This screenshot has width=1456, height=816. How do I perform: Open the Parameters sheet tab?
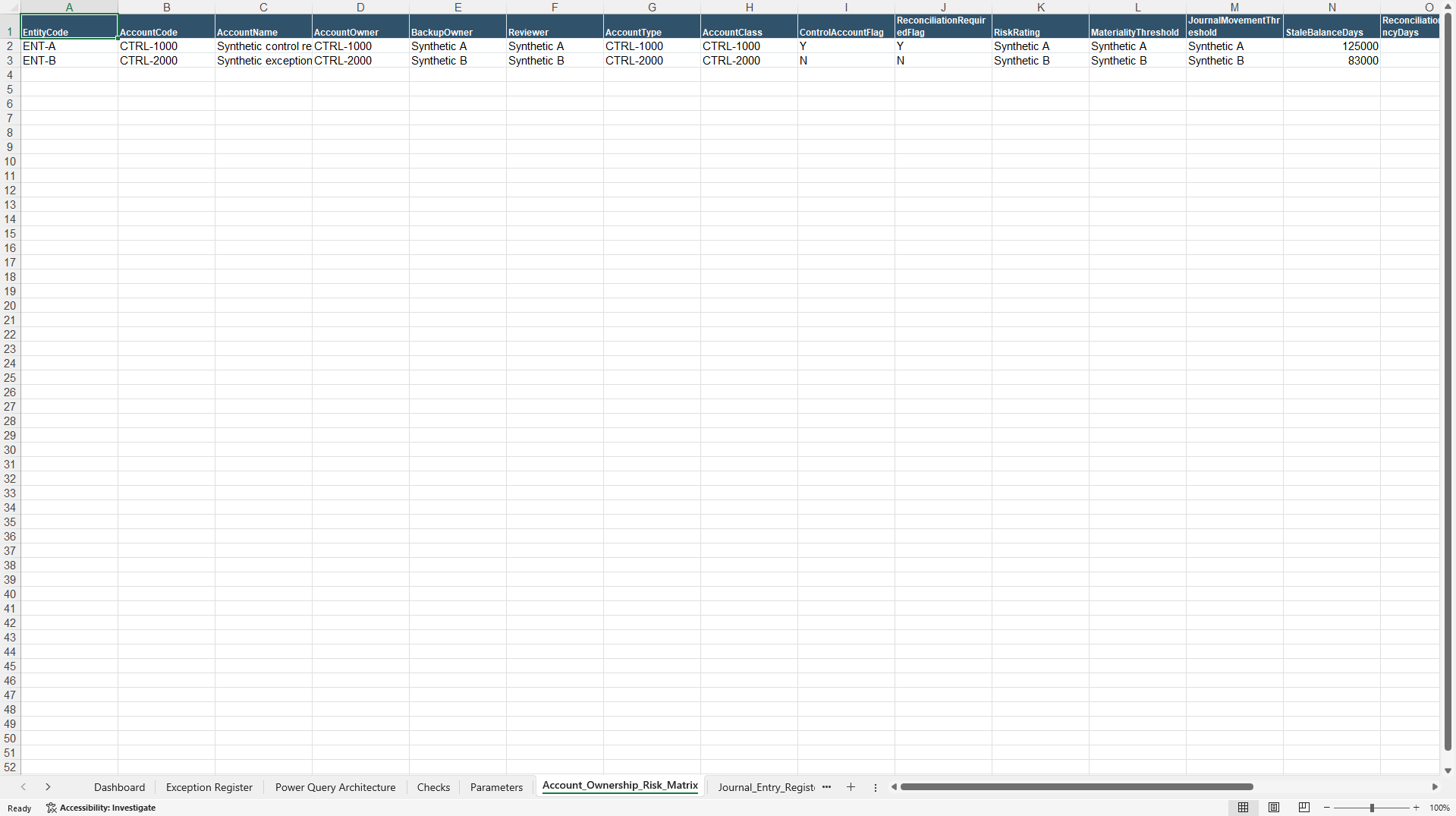point(496,787)
